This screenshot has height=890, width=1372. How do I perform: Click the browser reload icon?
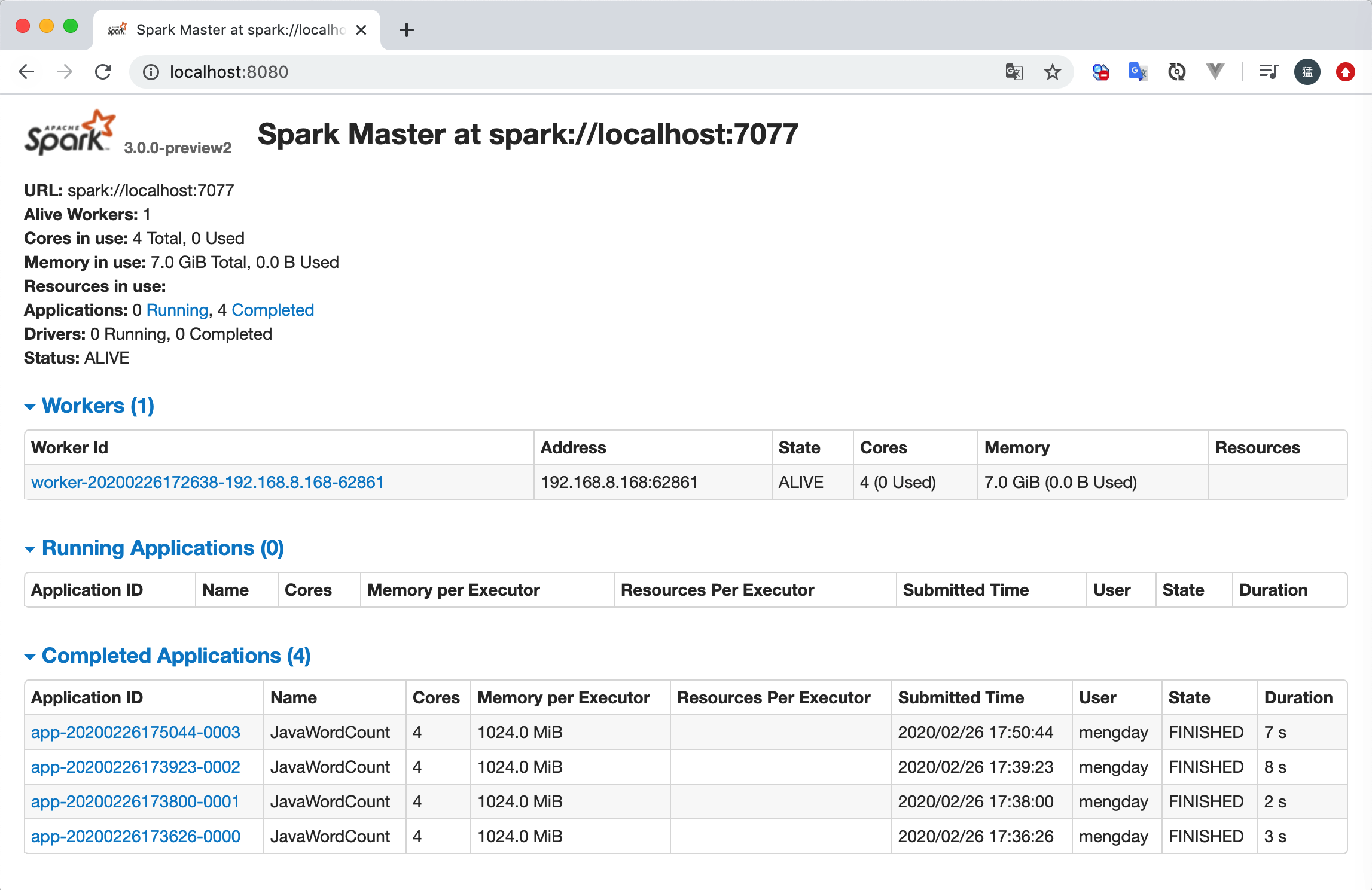[103, 72]
